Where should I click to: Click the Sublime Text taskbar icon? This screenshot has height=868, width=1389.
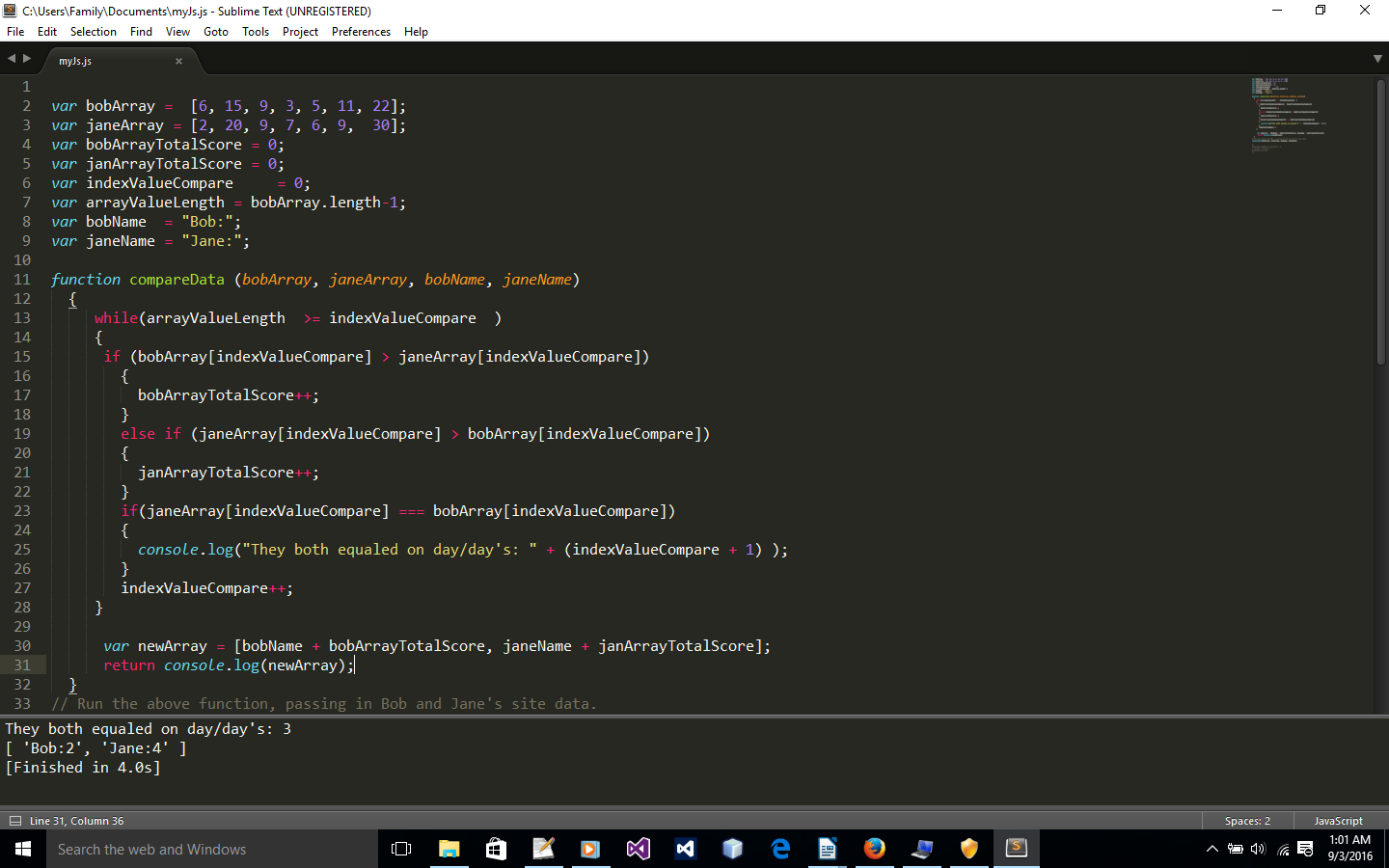coord(1017,849)
